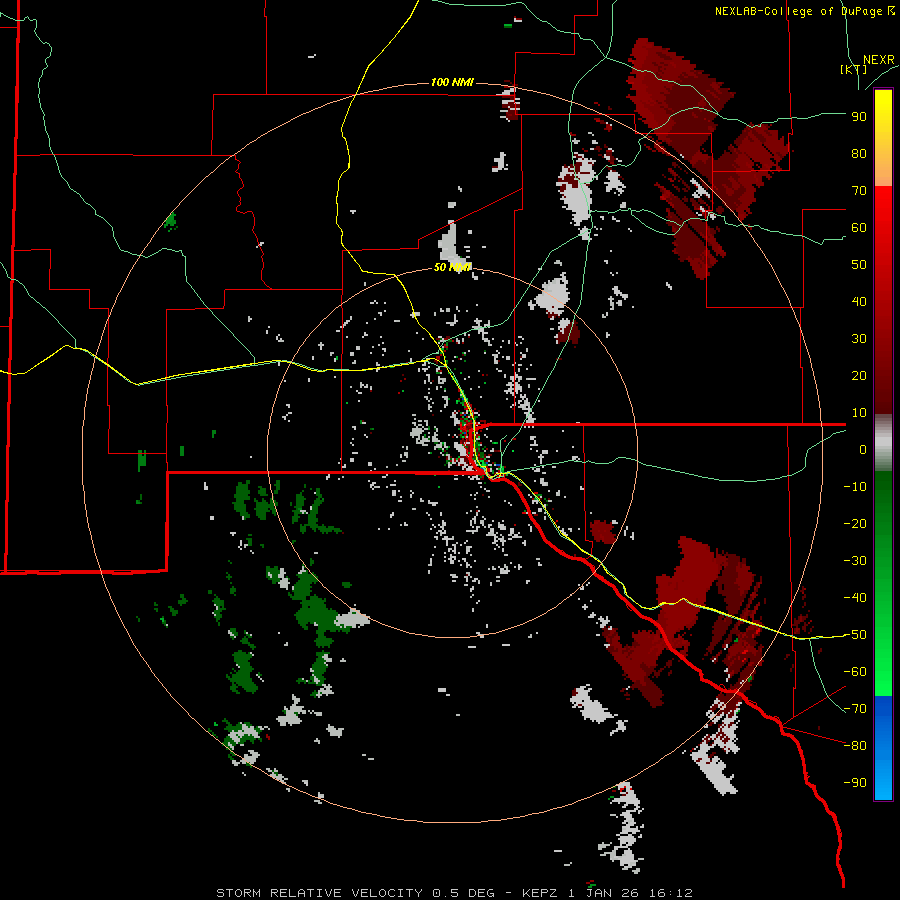Select the 90 knot scale value
The width and height of the screenshot is (900, 900).
click(859, 117)
